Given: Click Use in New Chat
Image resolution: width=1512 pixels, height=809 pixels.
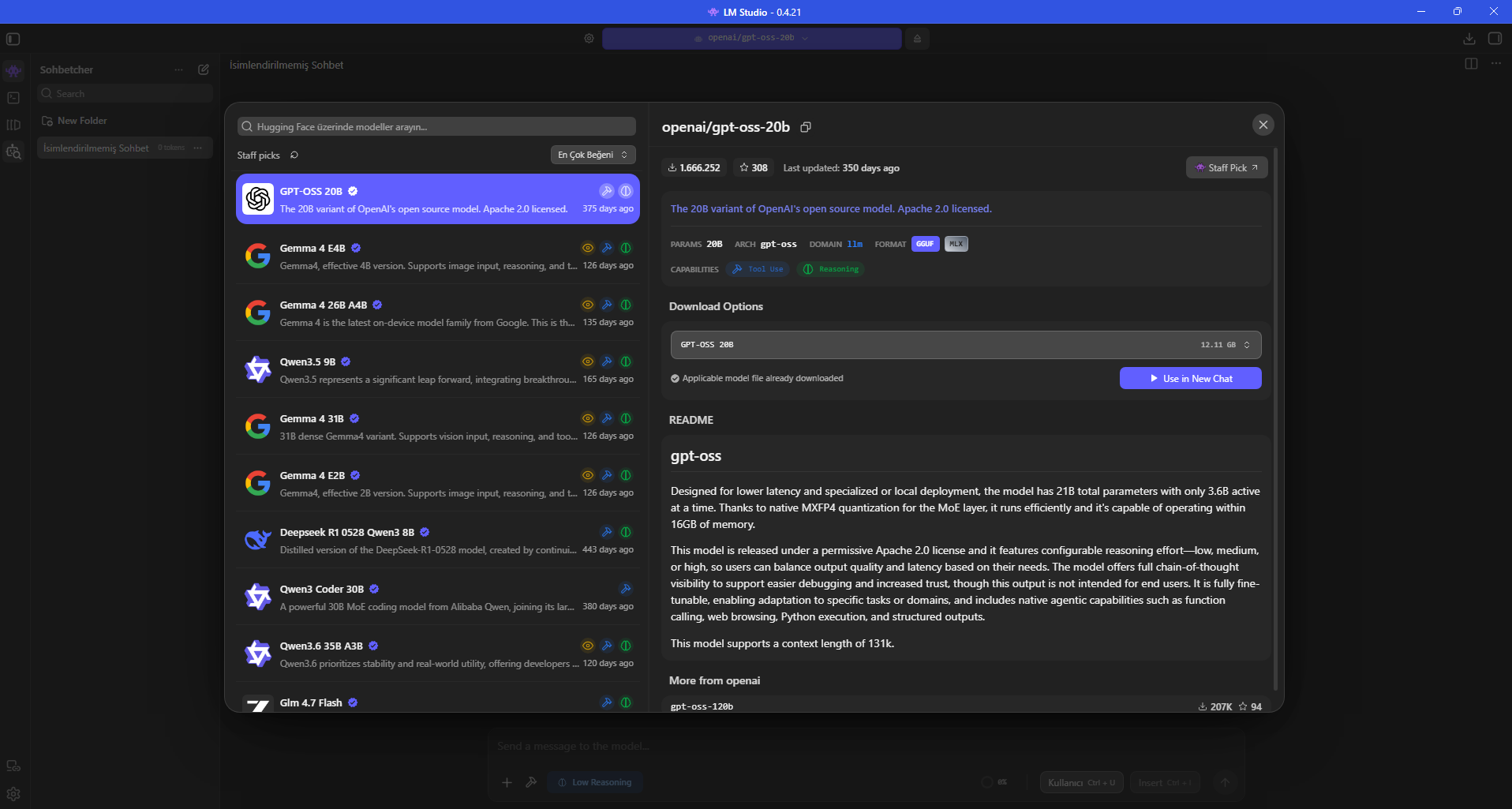Looking at the screenshot, I should pyautogui.click(x=1190, y=379).
